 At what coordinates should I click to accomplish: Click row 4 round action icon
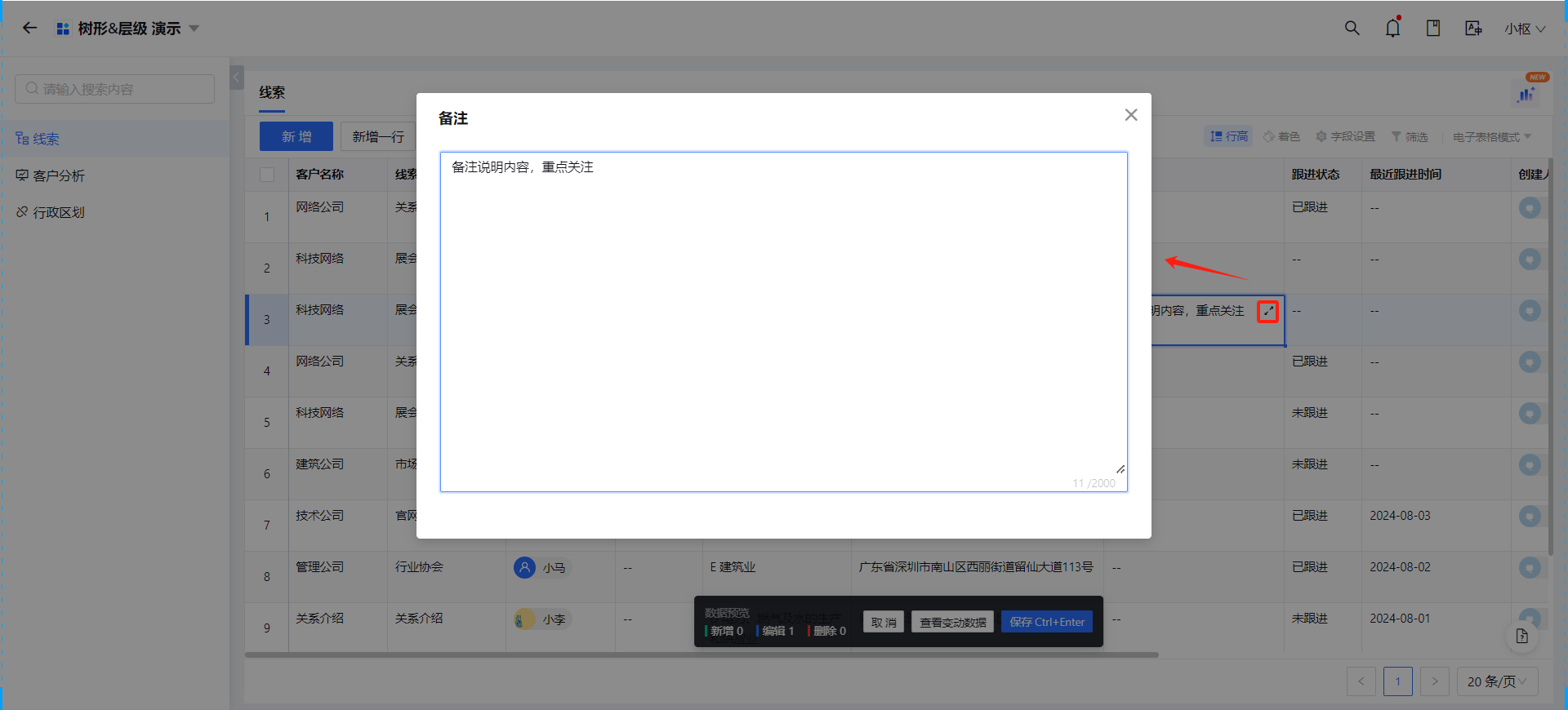[1530, 362]
